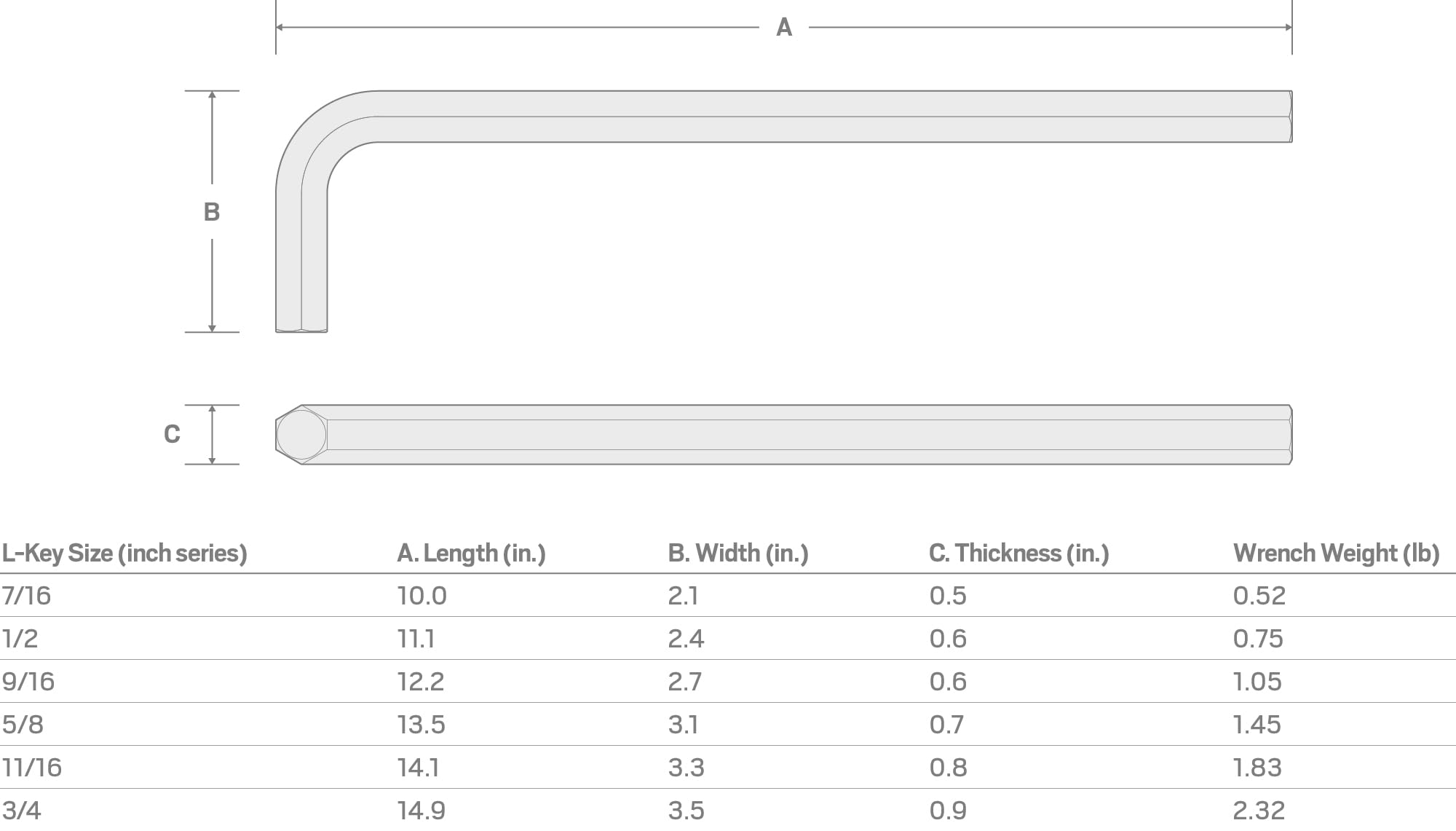This screenshot has width=1456, height=831.
Task: Click the dimension label A above the wrench
Action: pyautogui.click(x=783, y=28)
